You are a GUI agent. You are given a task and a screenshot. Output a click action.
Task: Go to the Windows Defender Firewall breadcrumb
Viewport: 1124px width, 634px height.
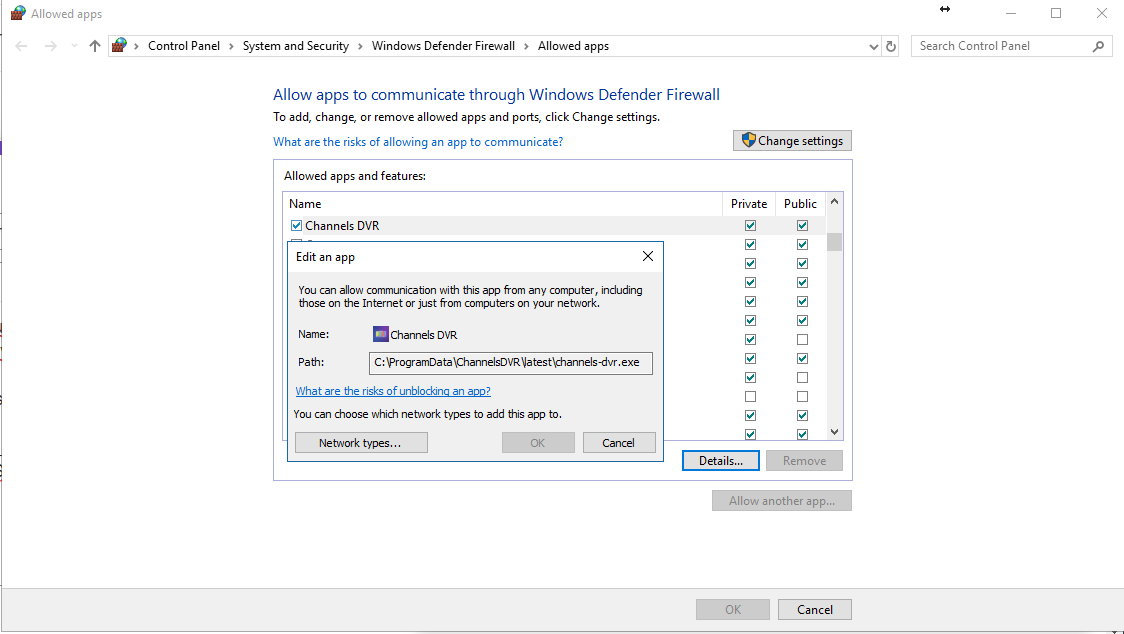(443, 46)
